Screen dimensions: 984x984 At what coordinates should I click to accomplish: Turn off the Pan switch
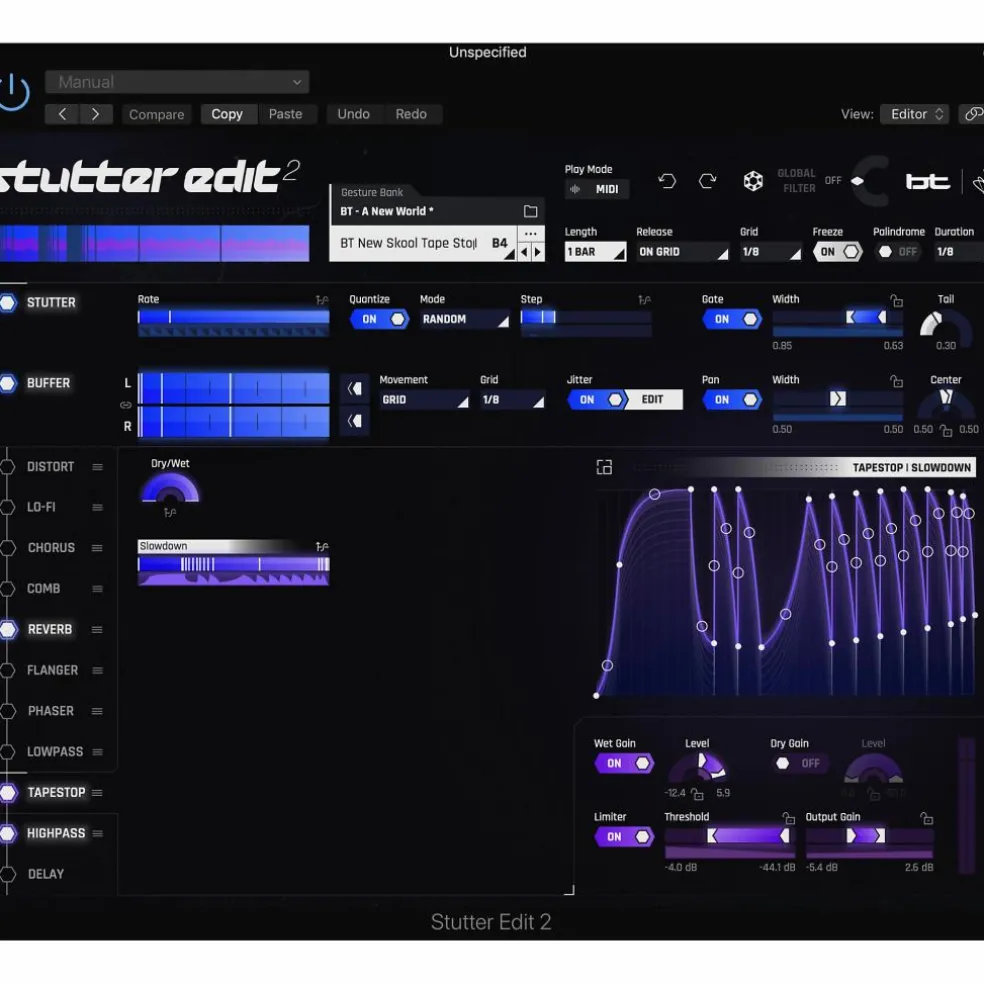(x=732, y=400)
